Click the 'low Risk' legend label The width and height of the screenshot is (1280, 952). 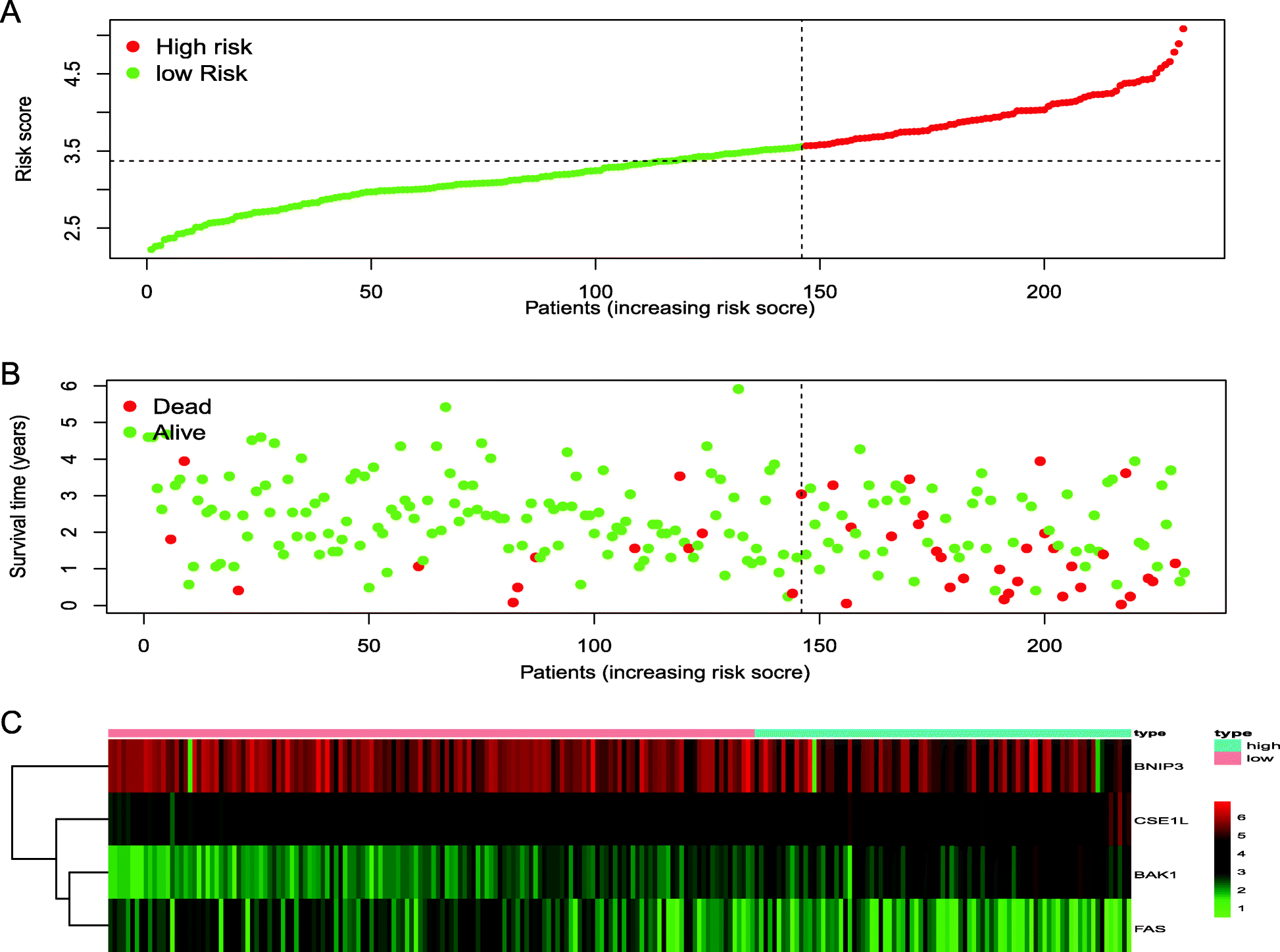[x=201, y=73]
